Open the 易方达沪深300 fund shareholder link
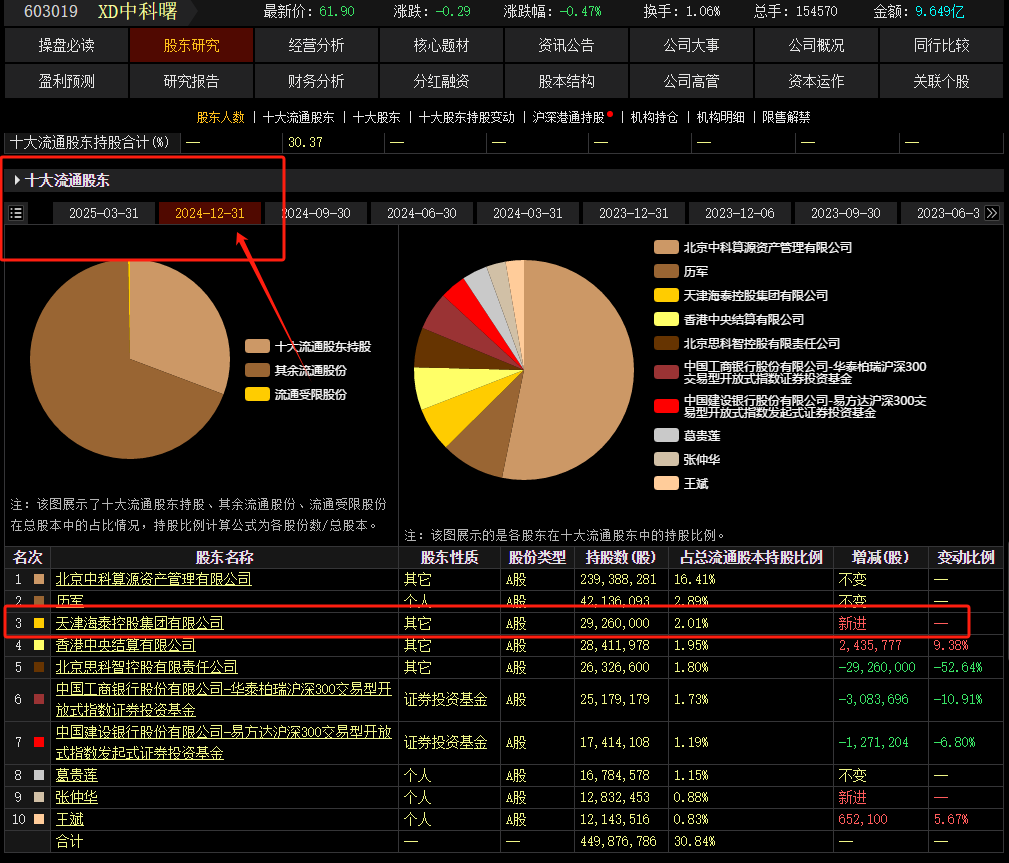Image resolution: width=1009 pixels, height=863 pixels. point(223,742)
